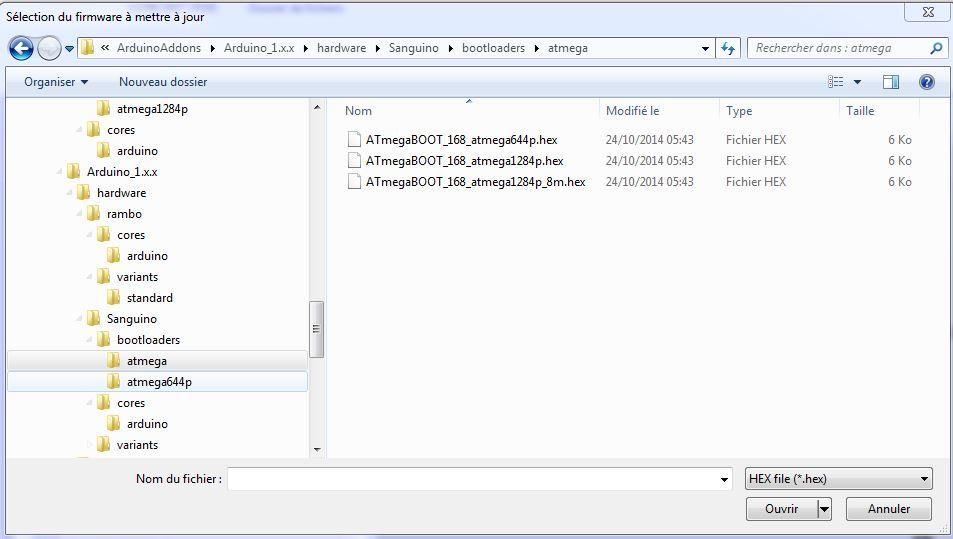Screen dimensions: 953x539
Task: Collapse the Arduino_1.x.x tree node
Action: [x=59, y=172]
